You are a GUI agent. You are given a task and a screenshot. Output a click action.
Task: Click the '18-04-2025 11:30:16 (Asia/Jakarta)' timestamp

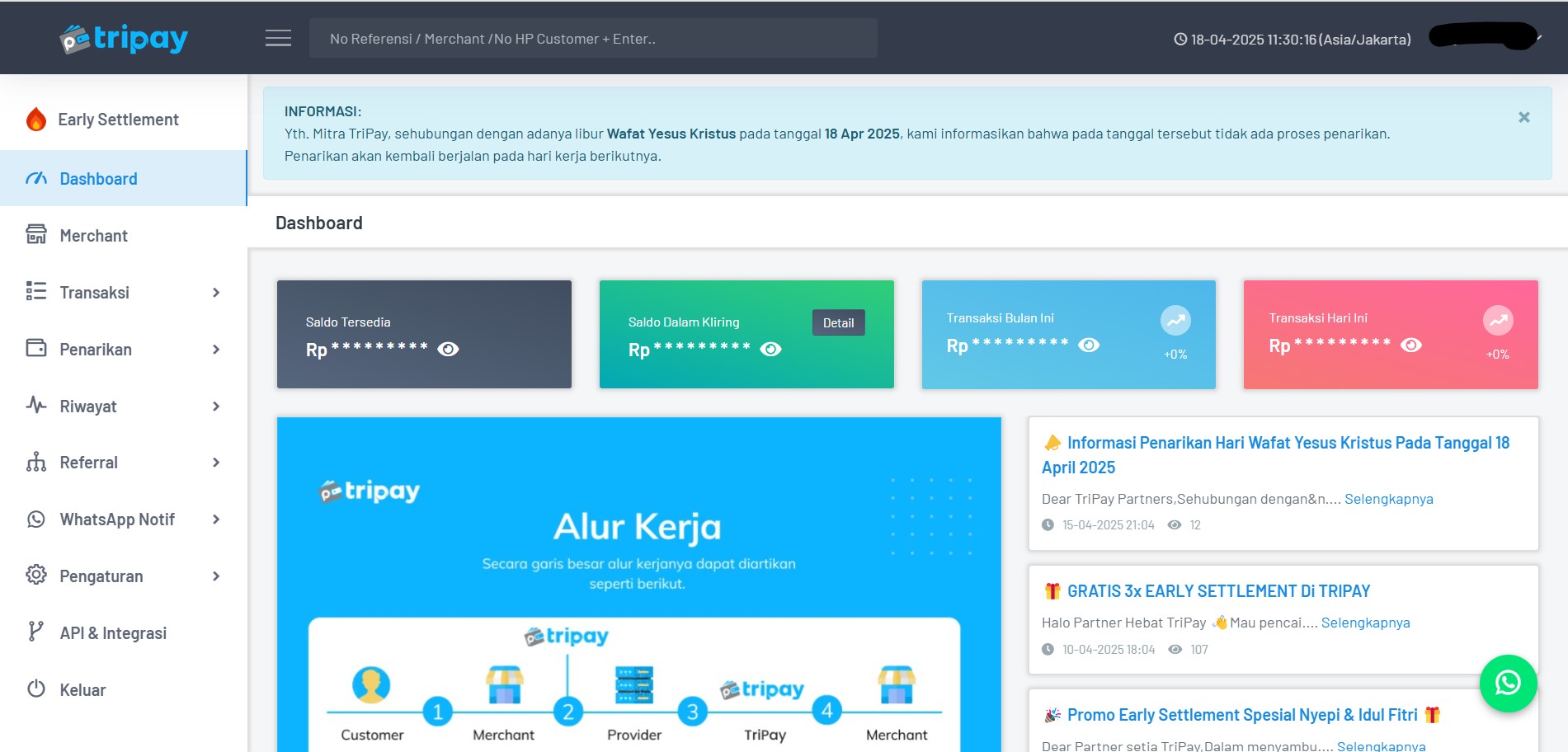coord(1301,39)
